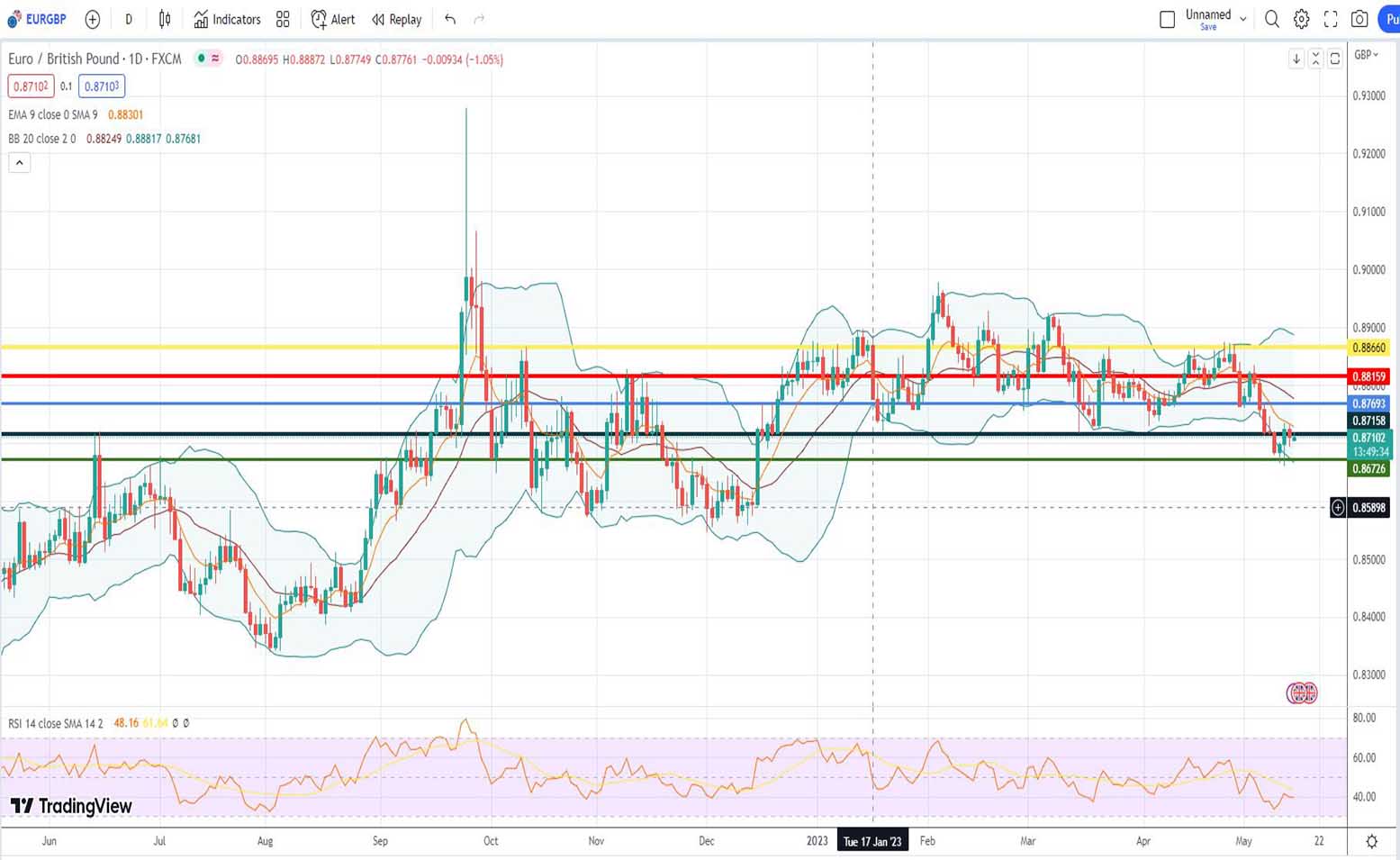The image size is (1400, 860).
Task: Click the quick search magnifier icon
Action: pos(1271,19)
